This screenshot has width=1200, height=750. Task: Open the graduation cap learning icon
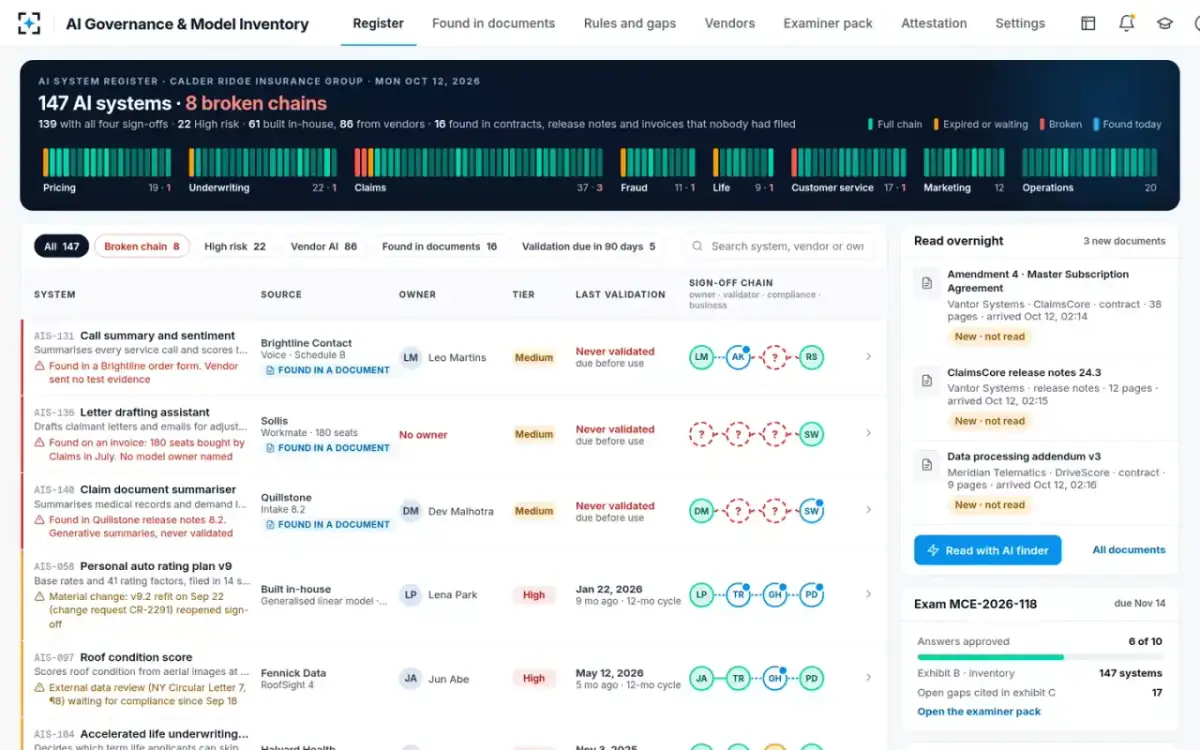(x=1165, y=23)
